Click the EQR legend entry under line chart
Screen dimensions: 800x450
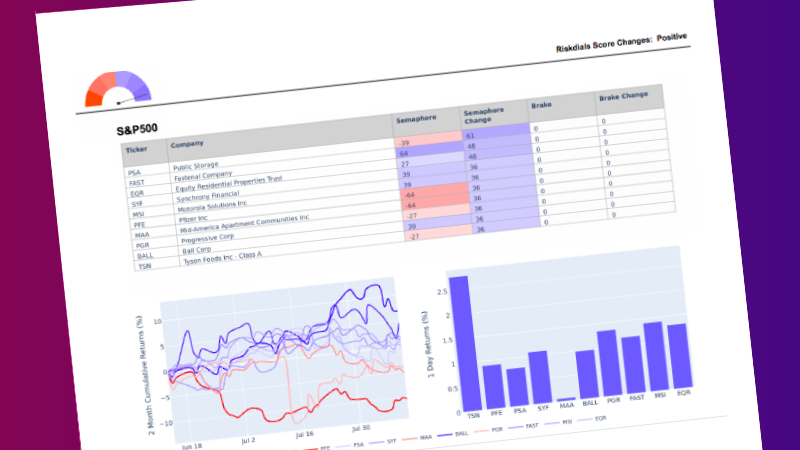592,419
